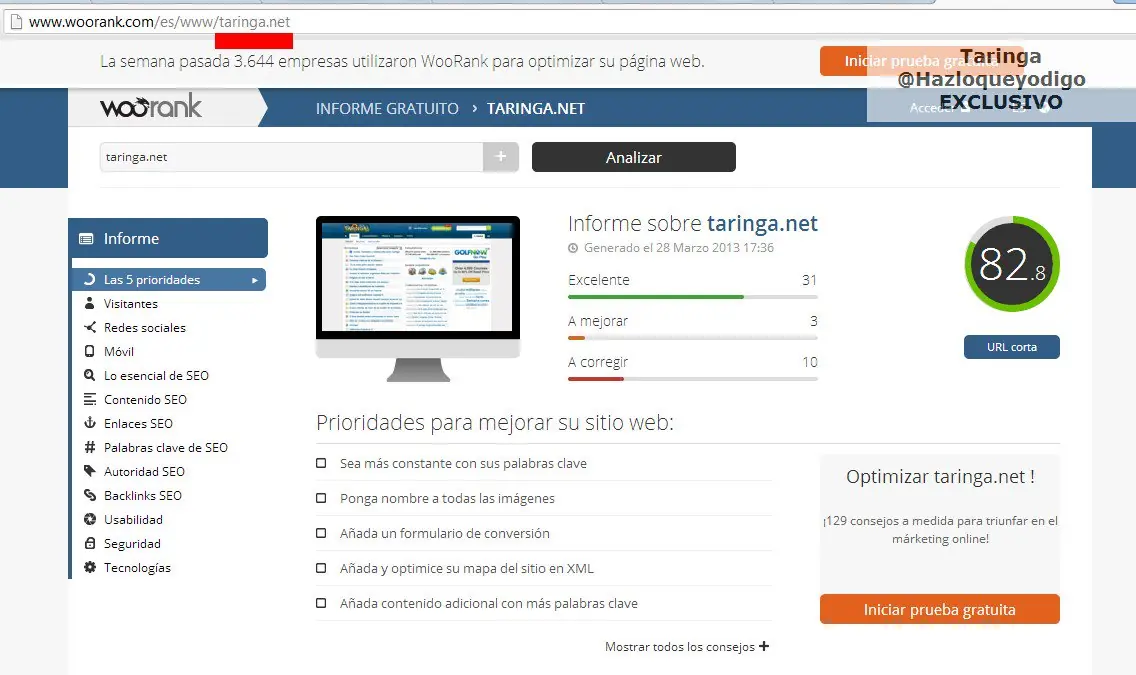
Task: Click the Autoridad SEO tag icon
Action: click(90, 471)
